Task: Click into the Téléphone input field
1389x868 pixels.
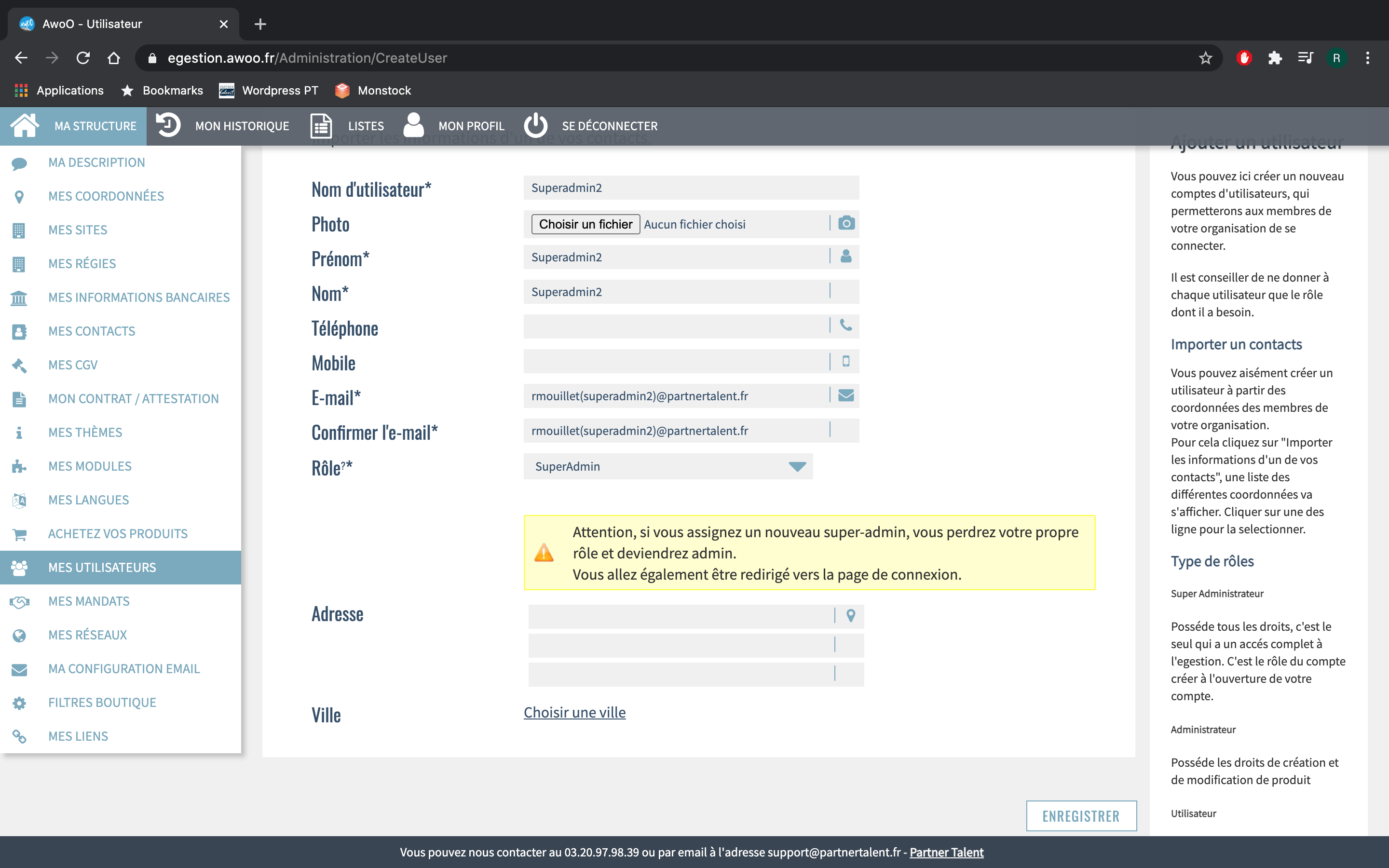Action: (x=674, y=326)
